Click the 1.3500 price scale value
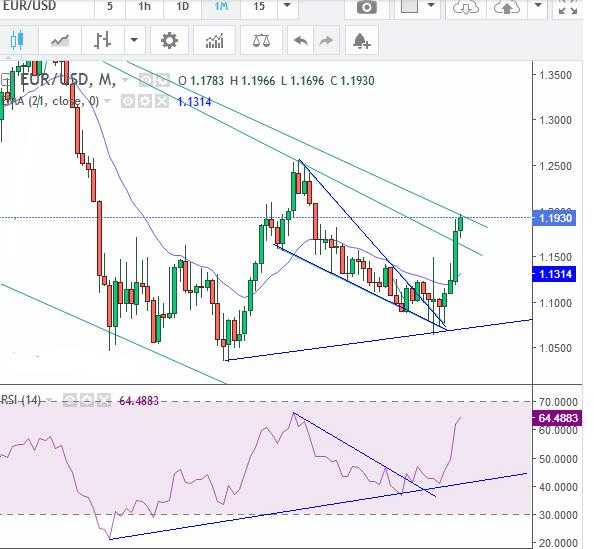 coord(556,75)
